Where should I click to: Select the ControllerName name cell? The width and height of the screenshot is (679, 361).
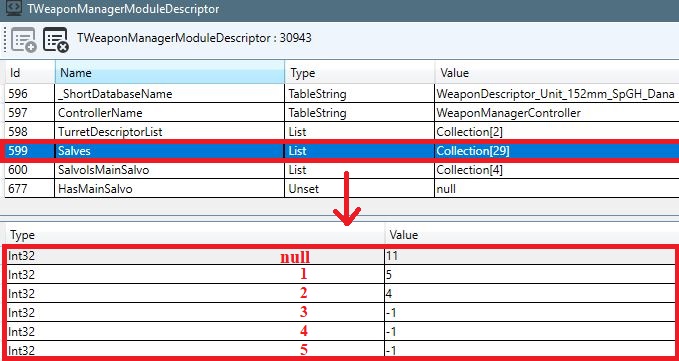pyautogui.click(x=170, y=113)
